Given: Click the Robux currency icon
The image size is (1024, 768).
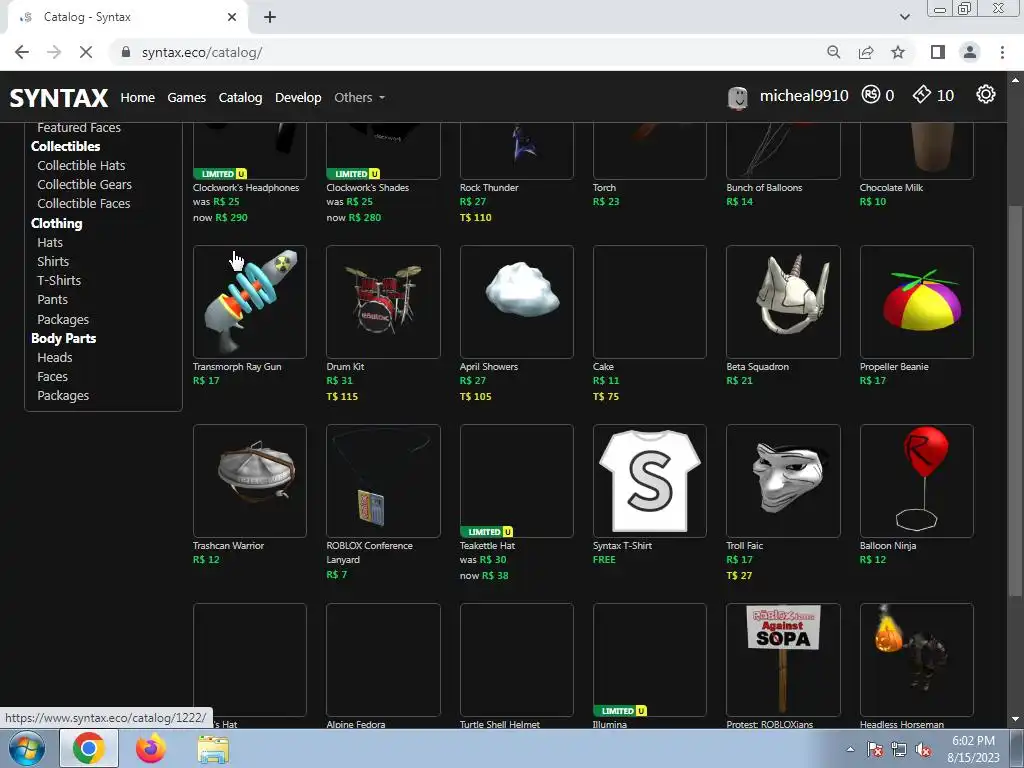Looking at the screenshot, I should coord(871,95).
